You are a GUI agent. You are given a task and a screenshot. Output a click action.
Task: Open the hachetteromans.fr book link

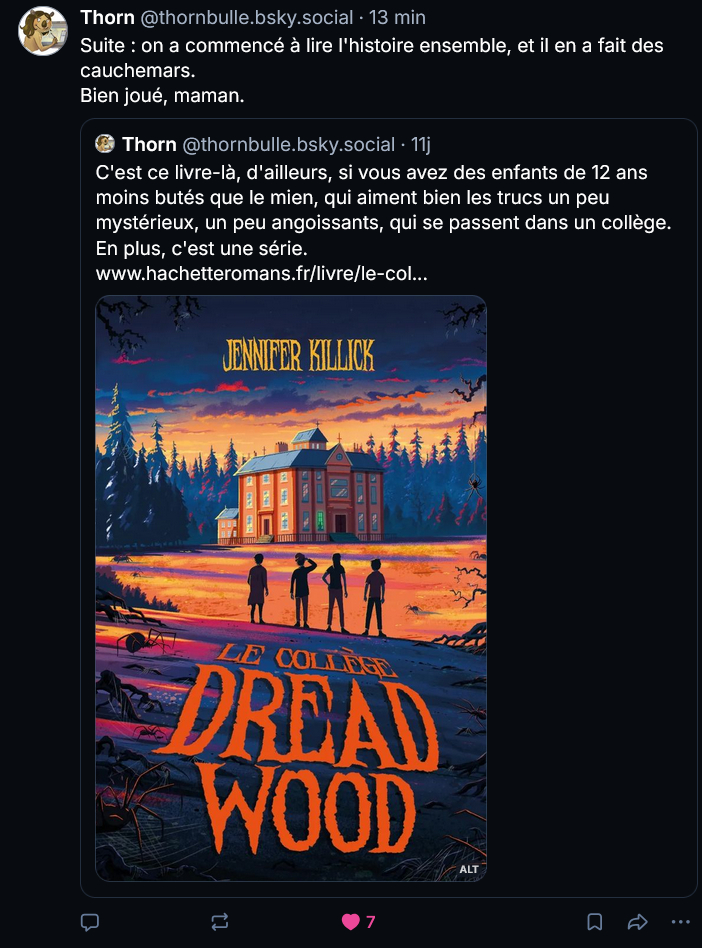coord(261,274)
